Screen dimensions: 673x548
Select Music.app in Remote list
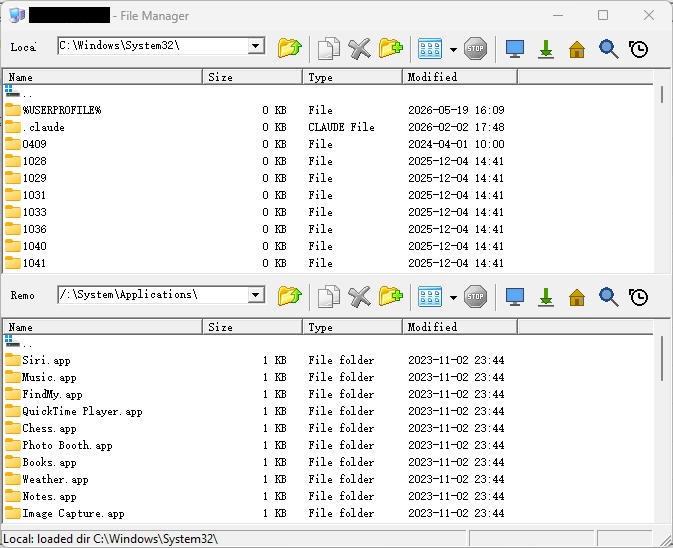41,377
